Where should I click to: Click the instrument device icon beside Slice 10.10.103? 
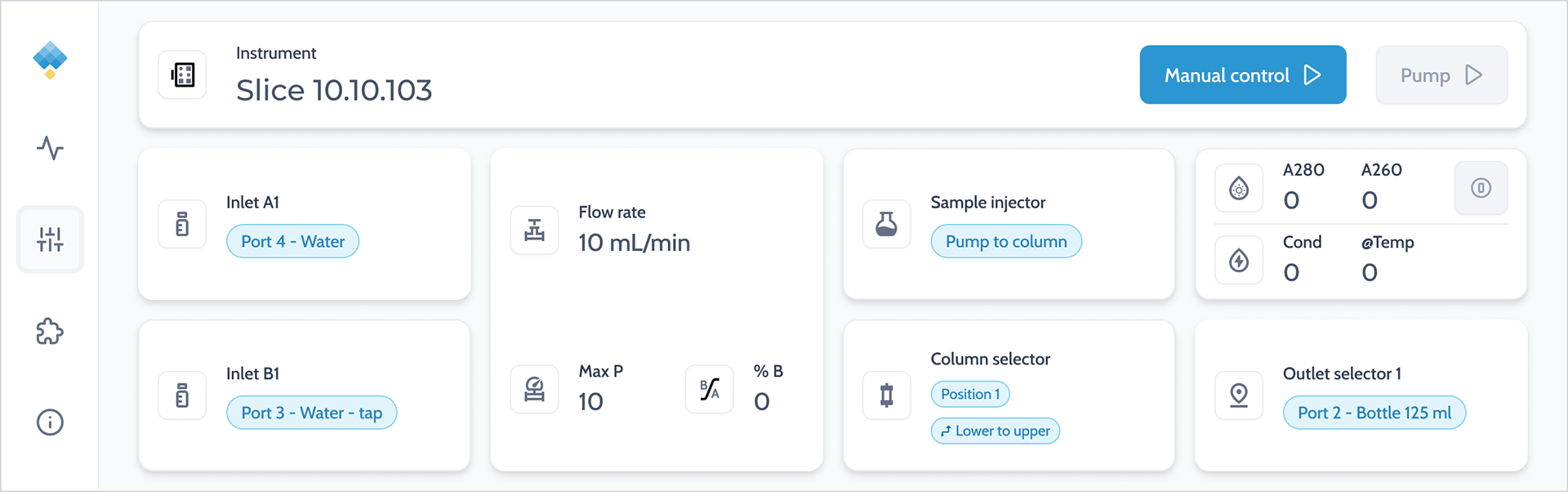click(182, 75)
